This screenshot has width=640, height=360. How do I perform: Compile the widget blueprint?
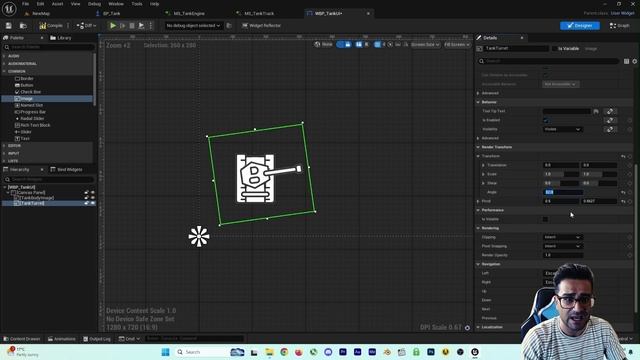tap(51, 26)
